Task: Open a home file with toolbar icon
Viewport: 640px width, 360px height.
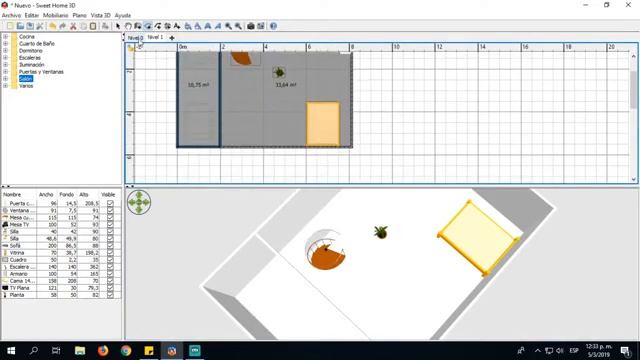Action: click(20, 26)
